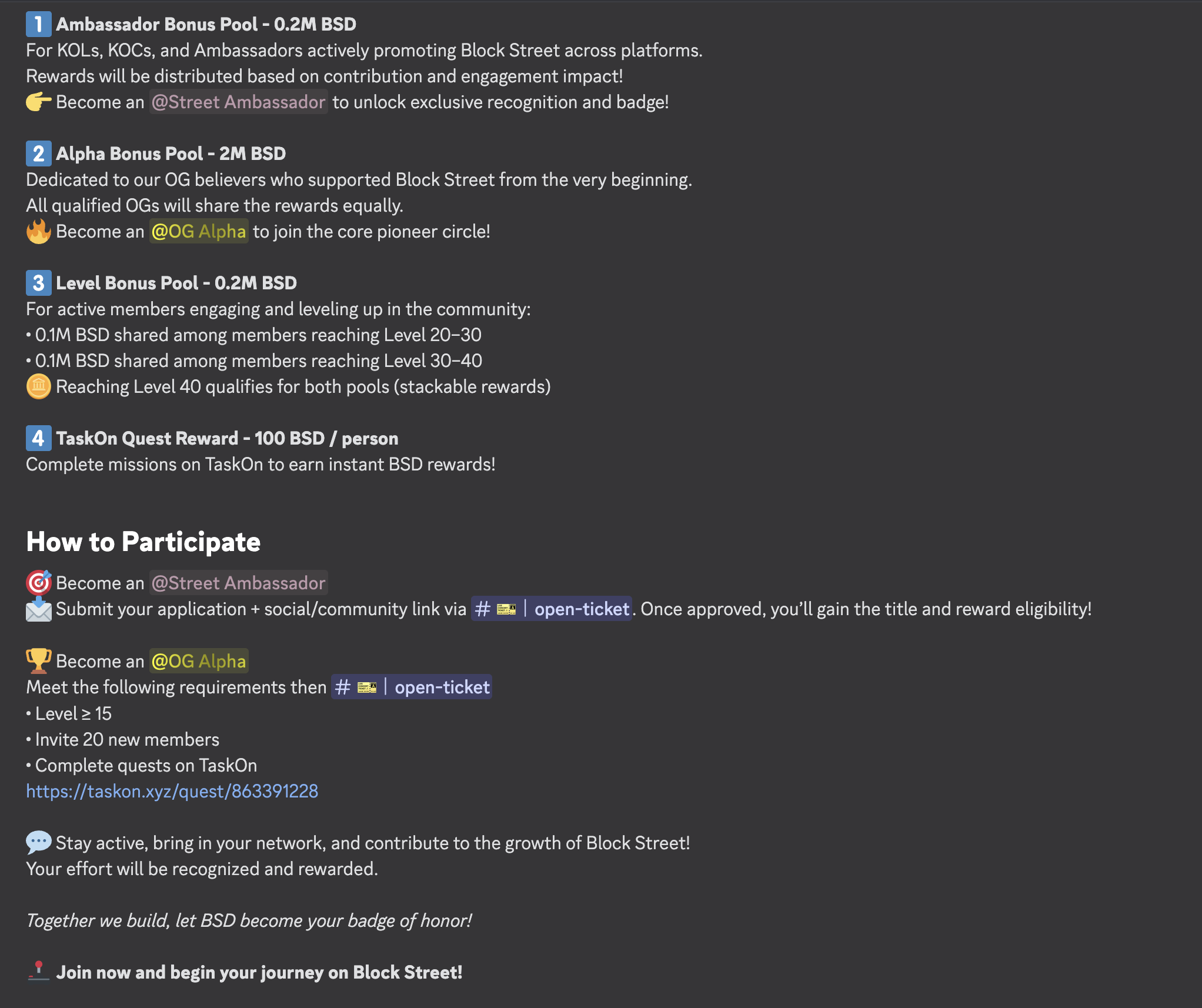Open the open-ticket channel in 'Submit your application' line

click(552, 609)
